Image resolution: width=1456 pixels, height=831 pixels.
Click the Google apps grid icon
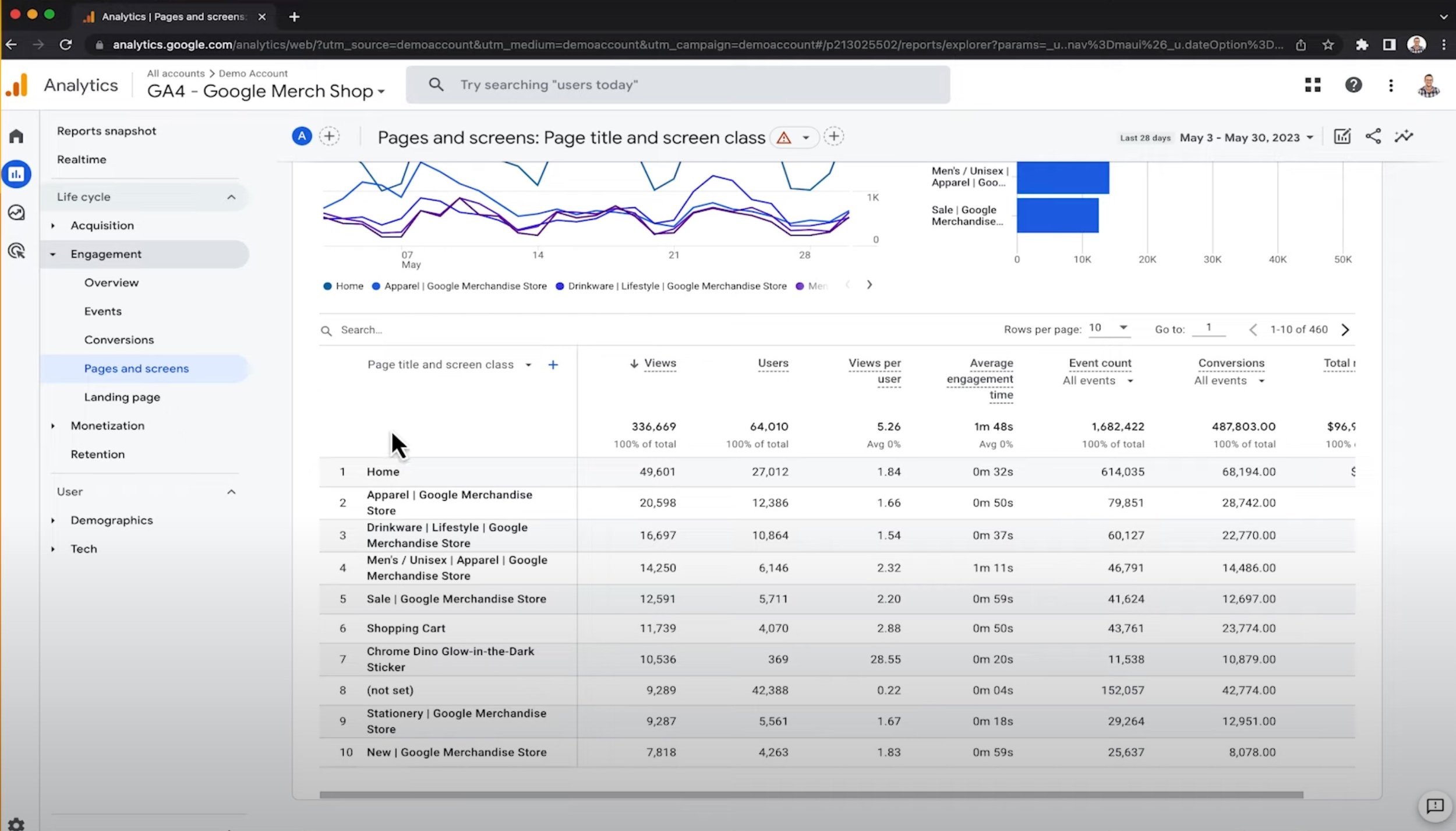[x=1313, y=85]
